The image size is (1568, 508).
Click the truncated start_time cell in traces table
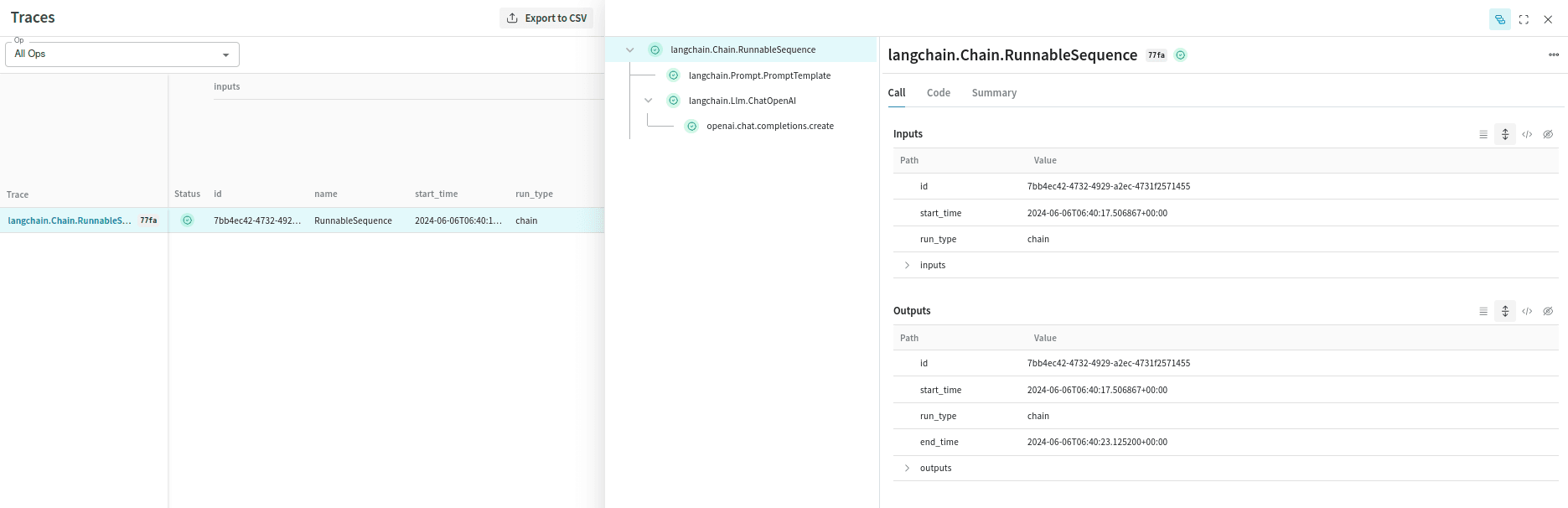[x=458, y=220]
